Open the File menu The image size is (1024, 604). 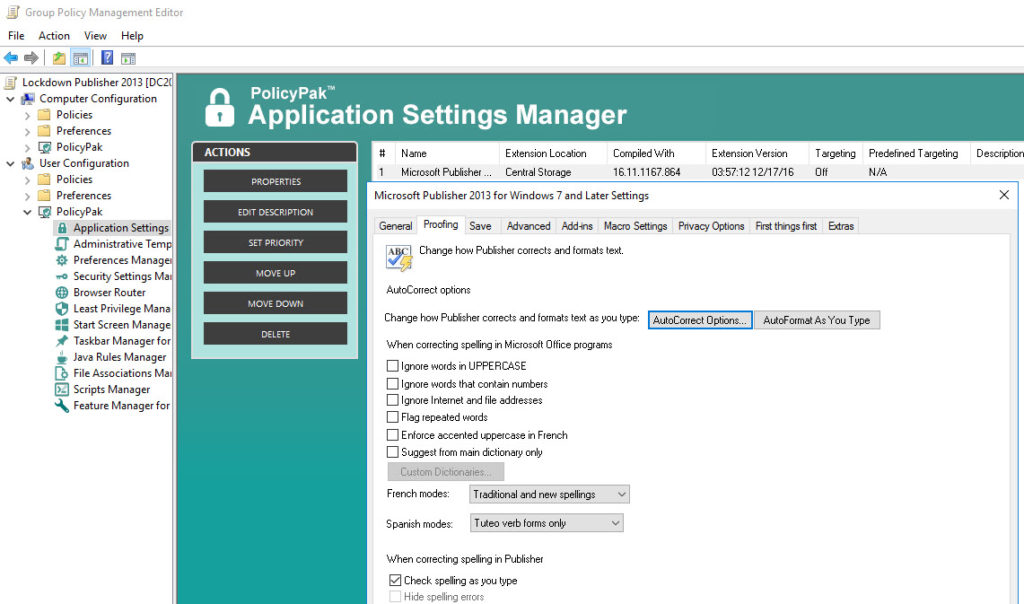tap(16, 36)
